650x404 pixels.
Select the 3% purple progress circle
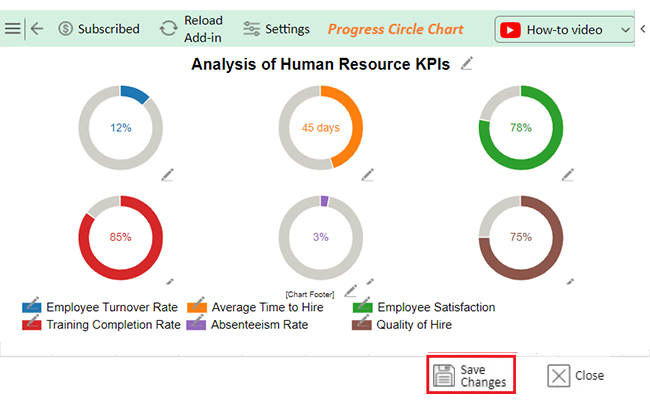pyautogui.click(x=320, y=237)
